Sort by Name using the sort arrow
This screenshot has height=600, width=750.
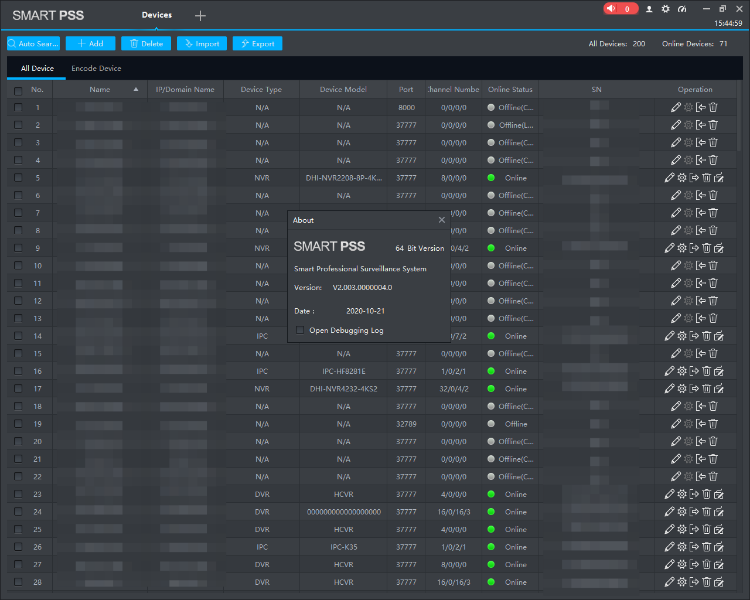point(136,89)
